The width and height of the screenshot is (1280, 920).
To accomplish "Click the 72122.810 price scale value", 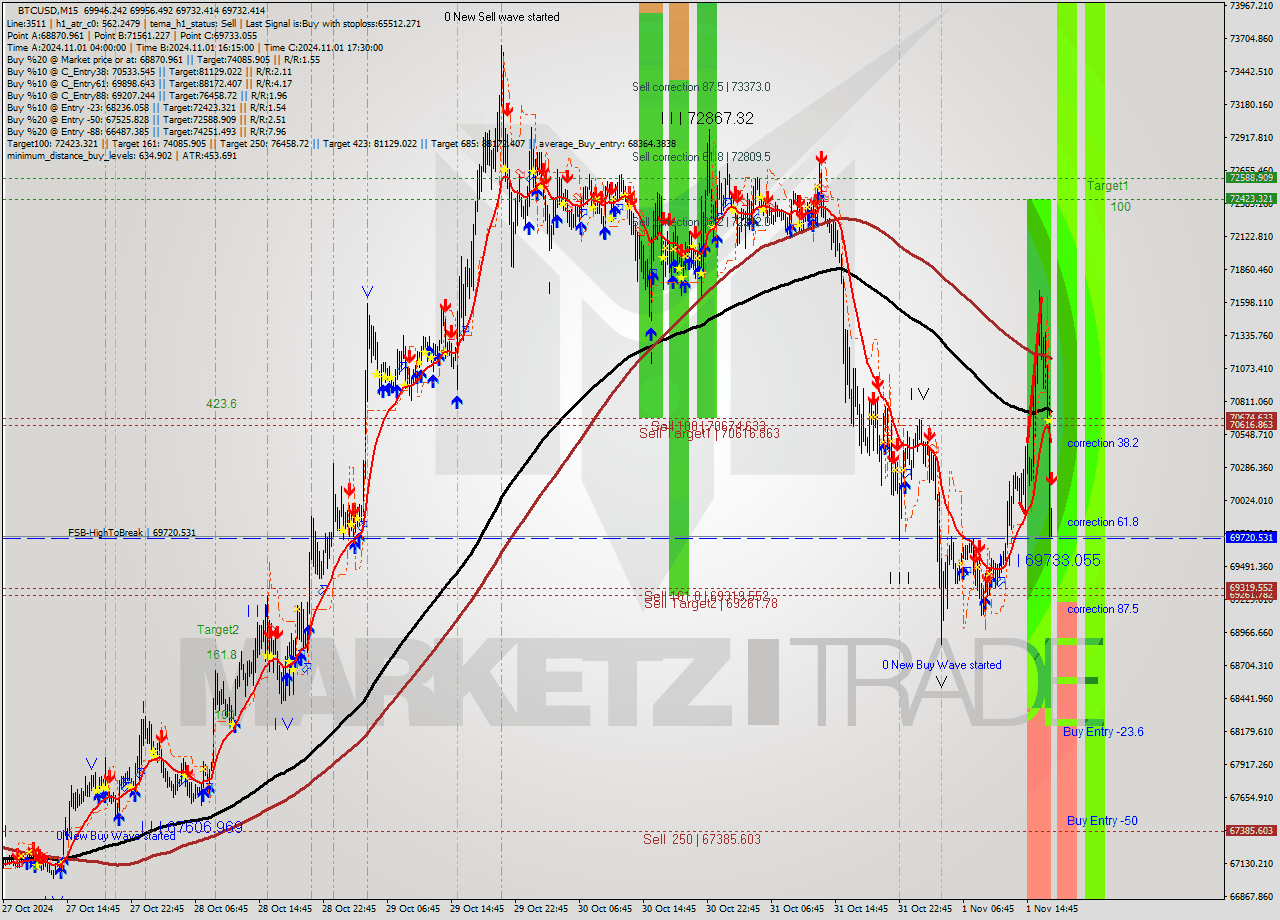I will pyautogui.click(x=1251, y=236).
